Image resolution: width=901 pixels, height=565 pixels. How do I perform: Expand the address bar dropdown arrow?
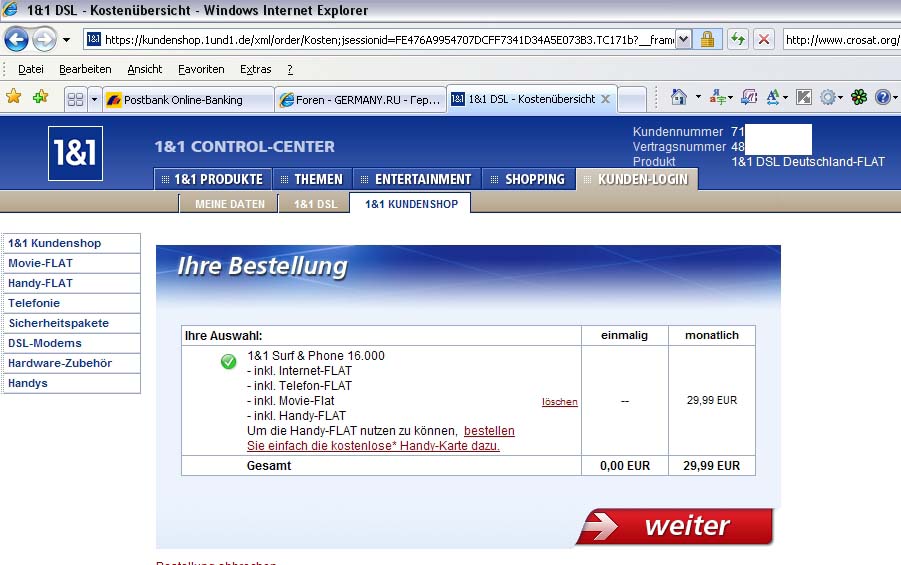pyautogui.click(x=684, y=39)
